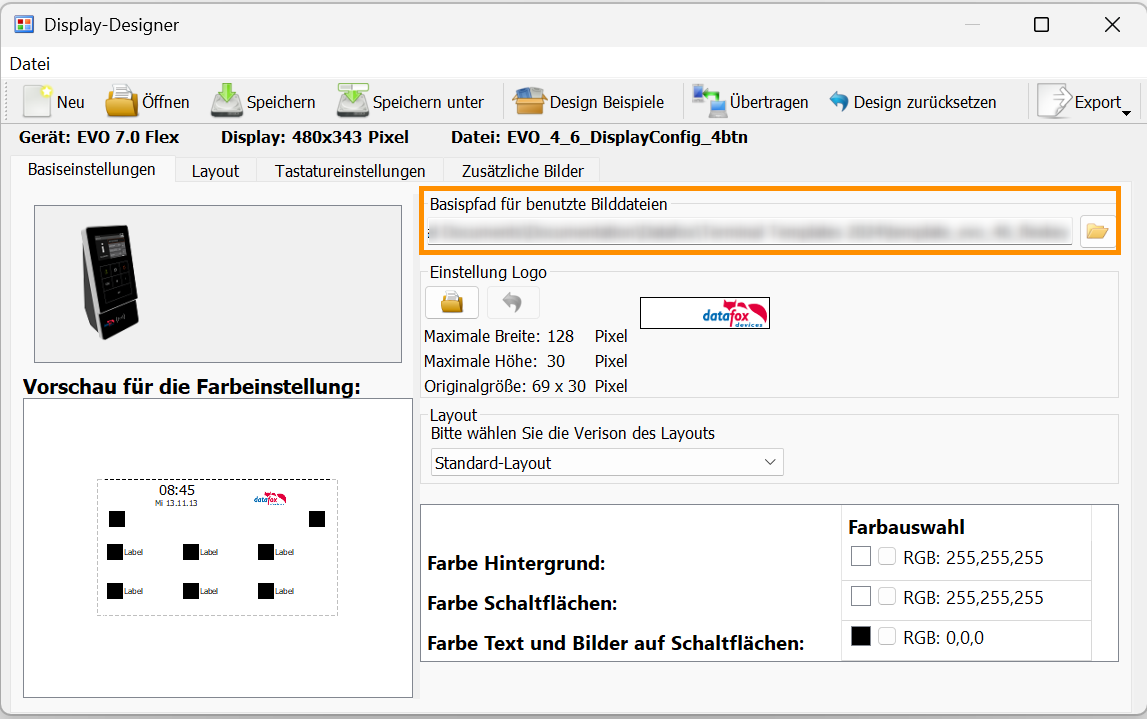Open a file with the Öffnen icon
1147x719 pixels.
(x=122, y=102)
